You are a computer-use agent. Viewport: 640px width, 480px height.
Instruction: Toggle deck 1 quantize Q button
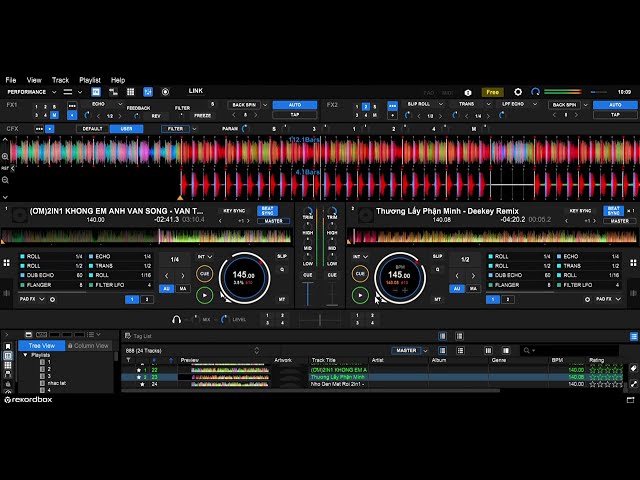click(282, 269)
